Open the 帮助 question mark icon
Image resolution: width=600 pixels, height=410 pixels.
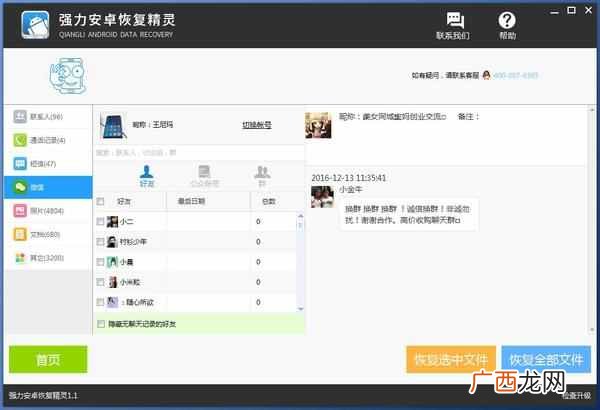click(507, 20)
